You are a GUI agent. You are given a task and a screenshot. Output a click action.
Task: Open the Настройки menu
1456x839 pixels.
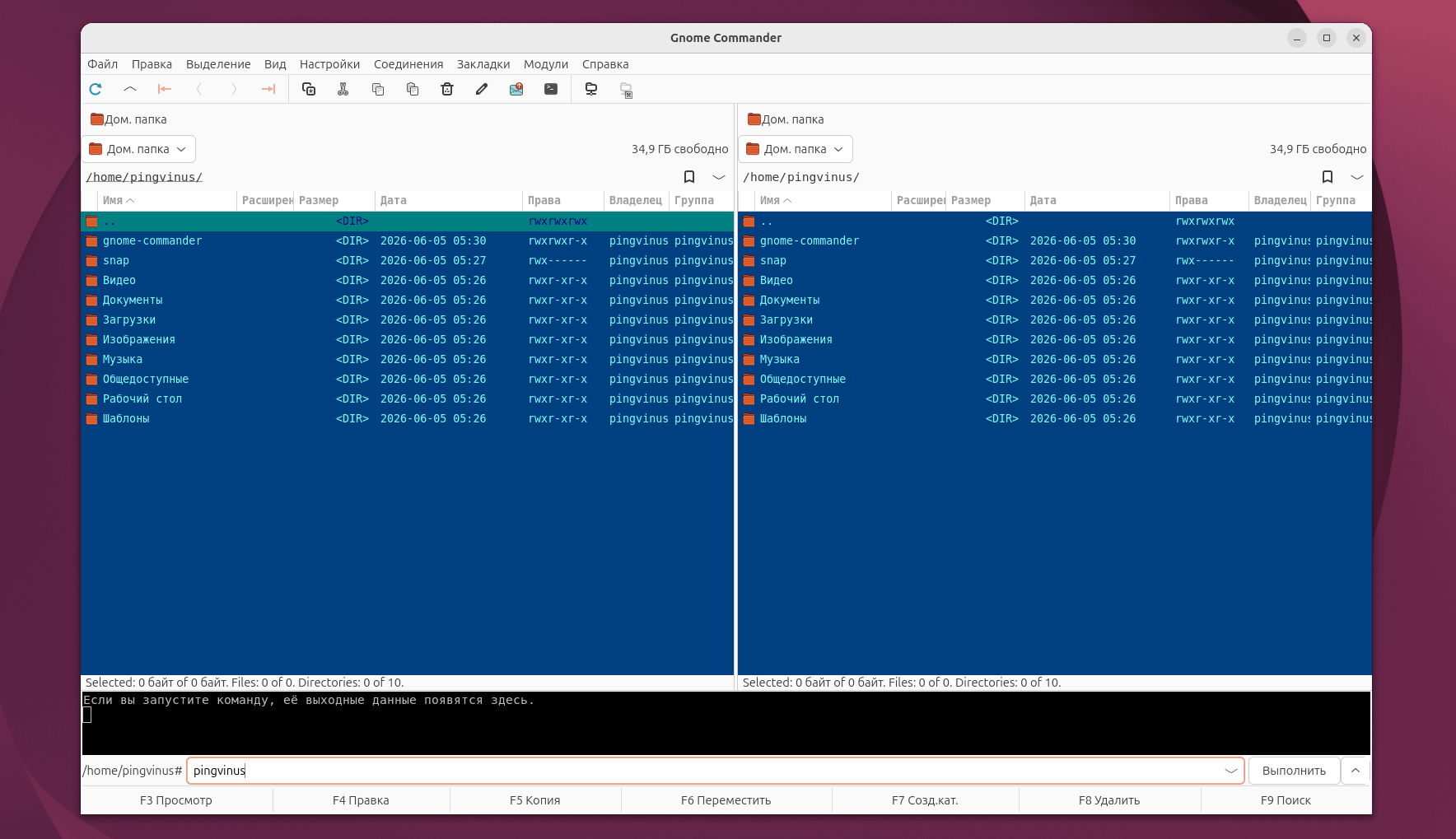click(x=329, y=64)
